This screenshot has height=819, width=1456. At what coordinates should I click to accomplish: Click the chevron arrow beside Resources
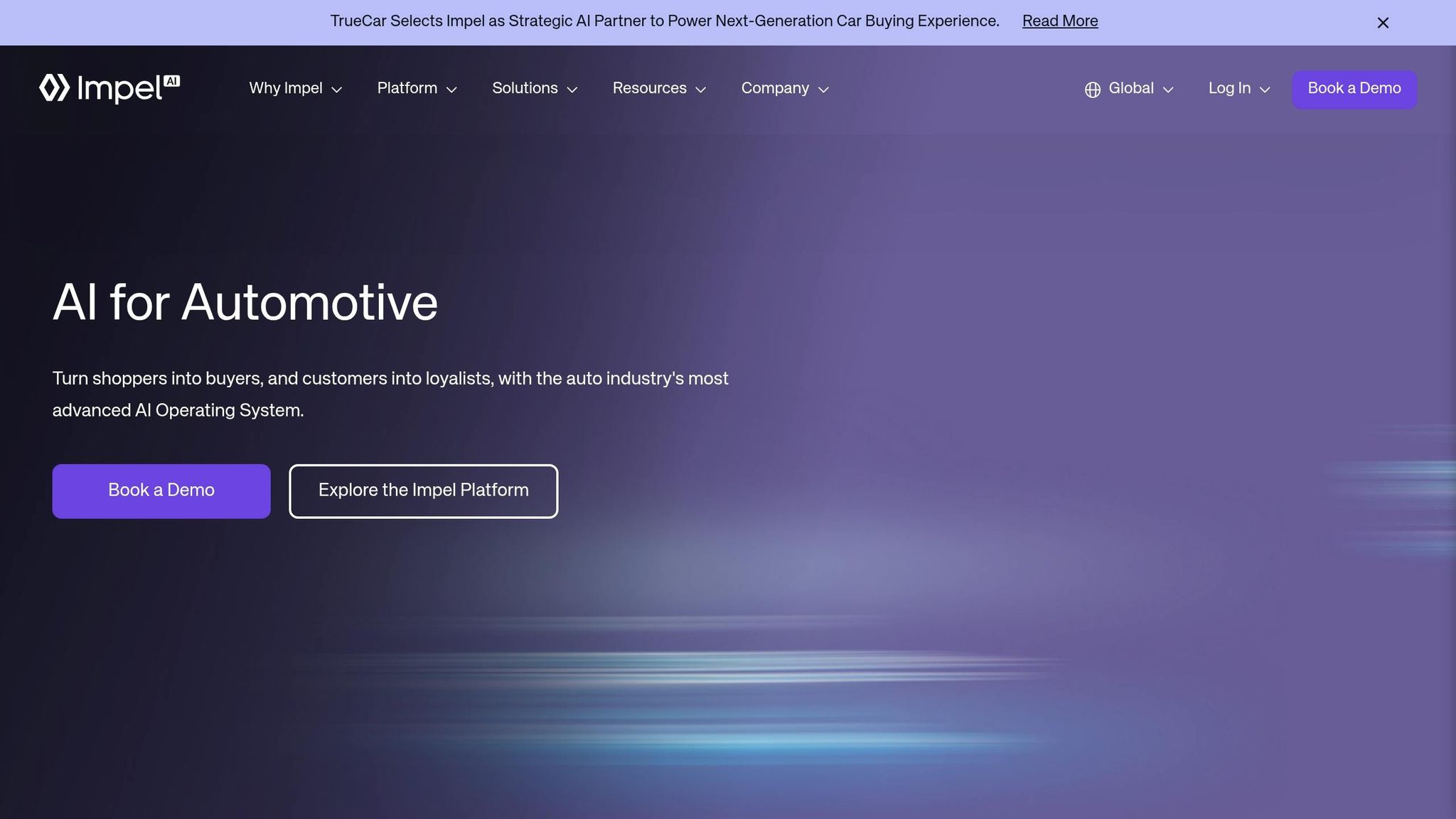tap(701, 90)
